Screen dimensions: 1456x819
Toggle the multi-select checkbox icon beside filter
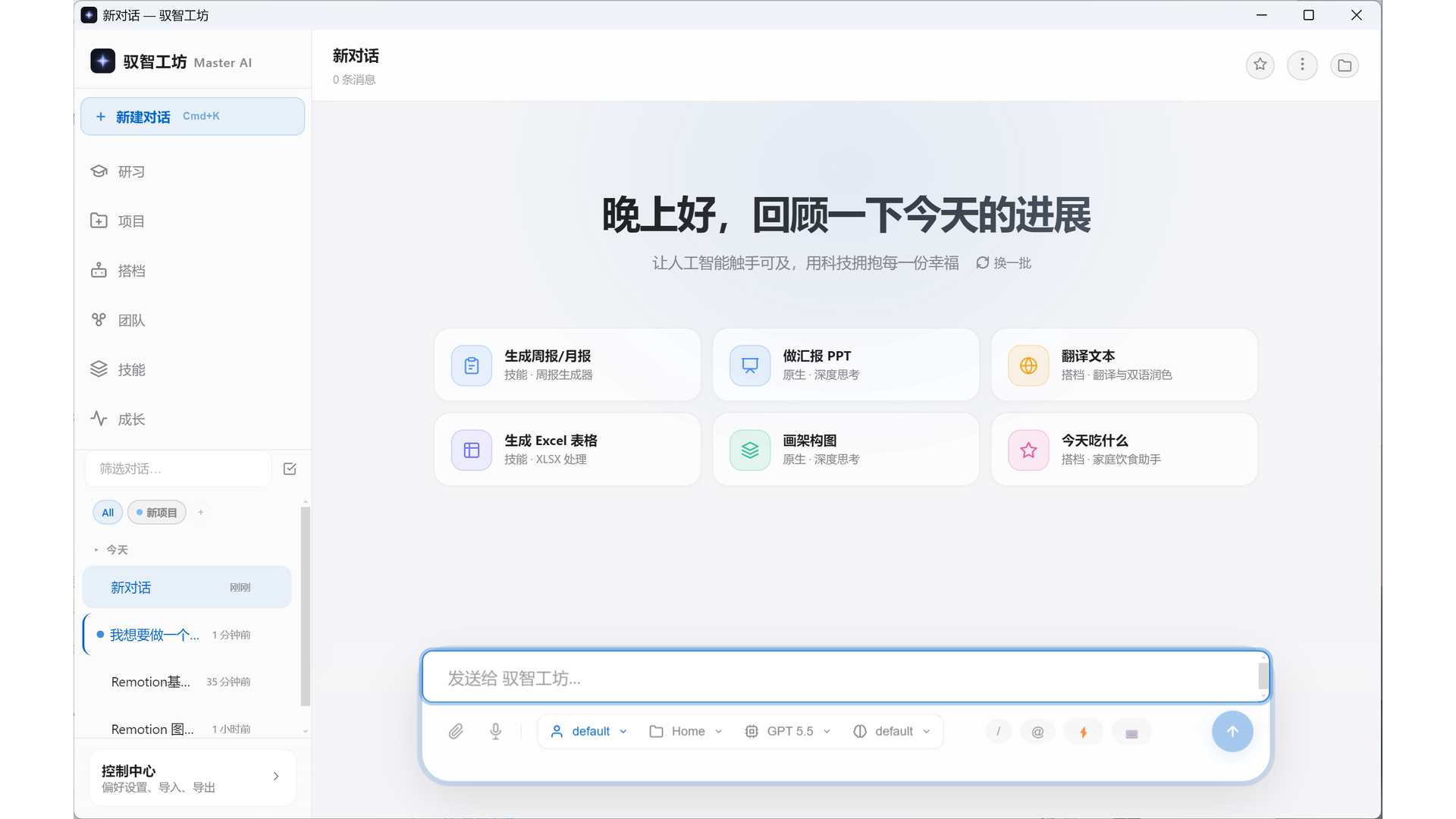point(290,469)
